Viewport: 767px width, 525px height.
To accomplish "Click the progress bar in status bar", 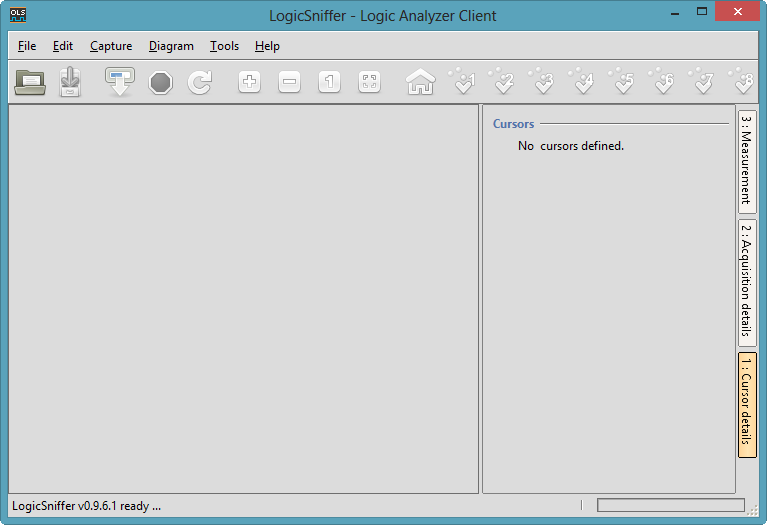I will [670, 506].
